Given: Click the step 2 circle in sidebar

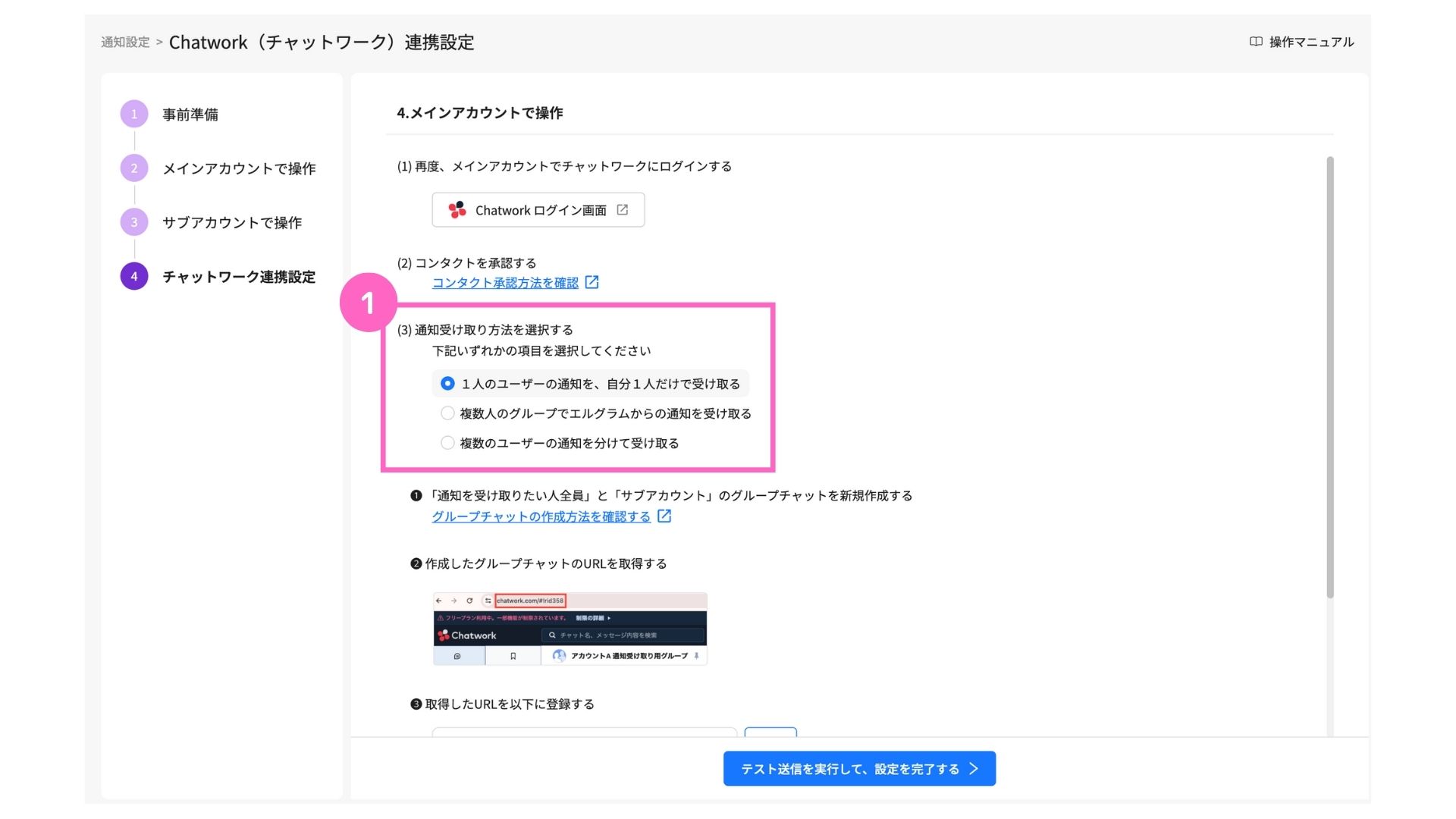Looking at the screenshot, I should 134,168.
